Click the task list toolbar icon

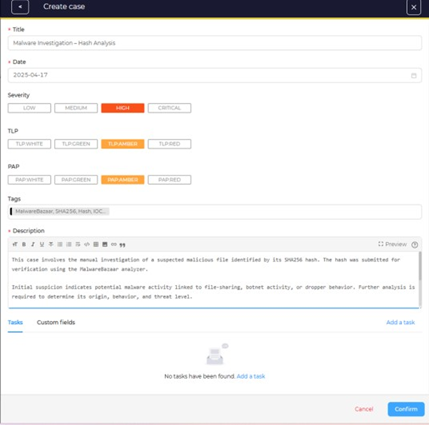tap(78, 244)
